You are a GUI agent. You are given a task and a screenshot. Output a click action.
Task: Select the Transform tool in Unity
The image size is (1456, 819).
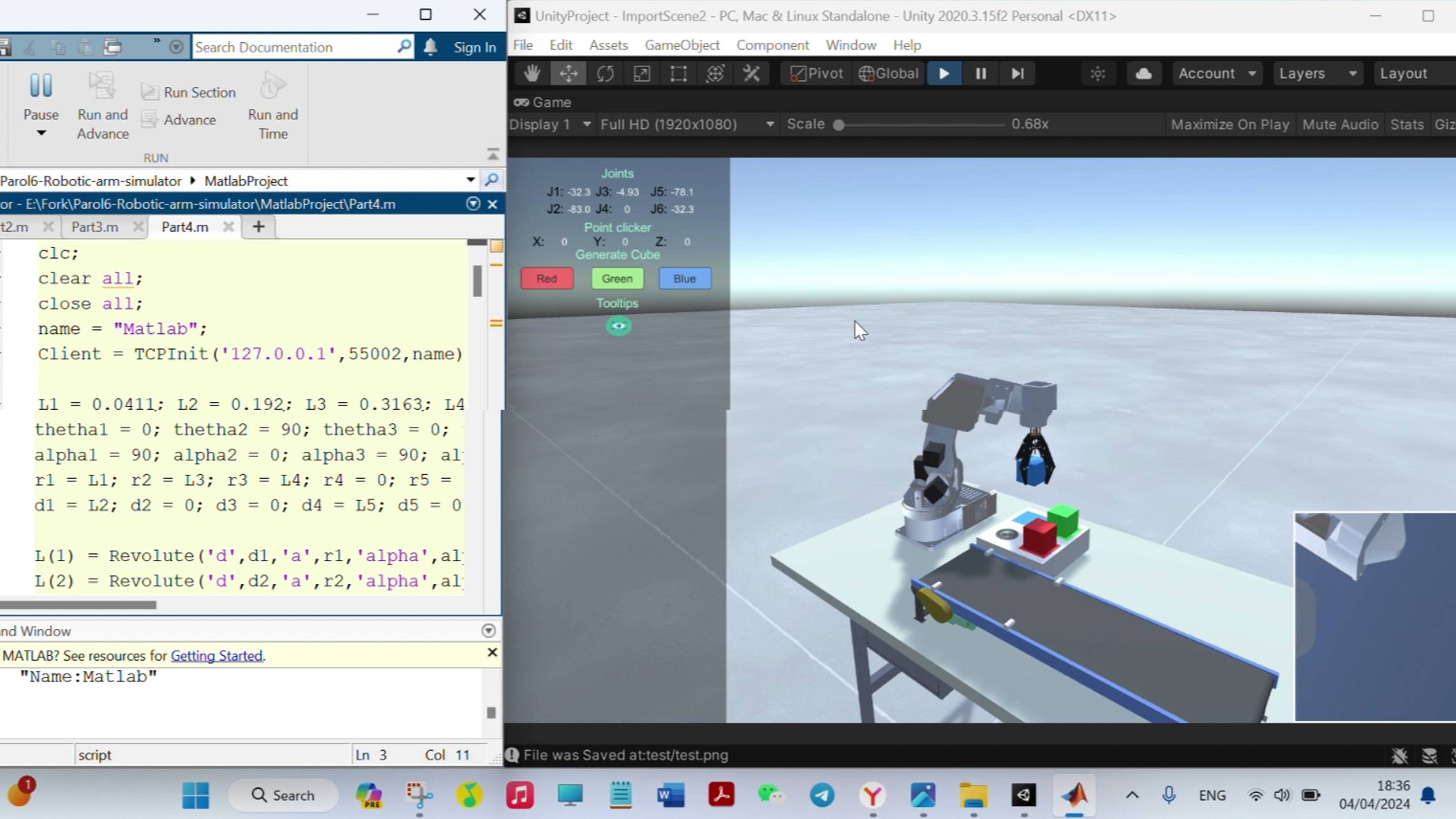click(715, 73)
